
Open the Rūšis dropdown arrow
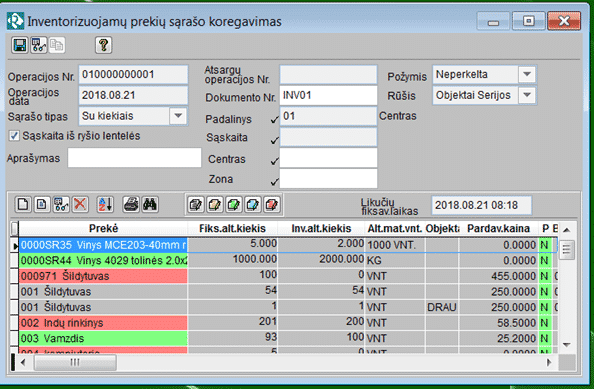(x=527, y=95)
